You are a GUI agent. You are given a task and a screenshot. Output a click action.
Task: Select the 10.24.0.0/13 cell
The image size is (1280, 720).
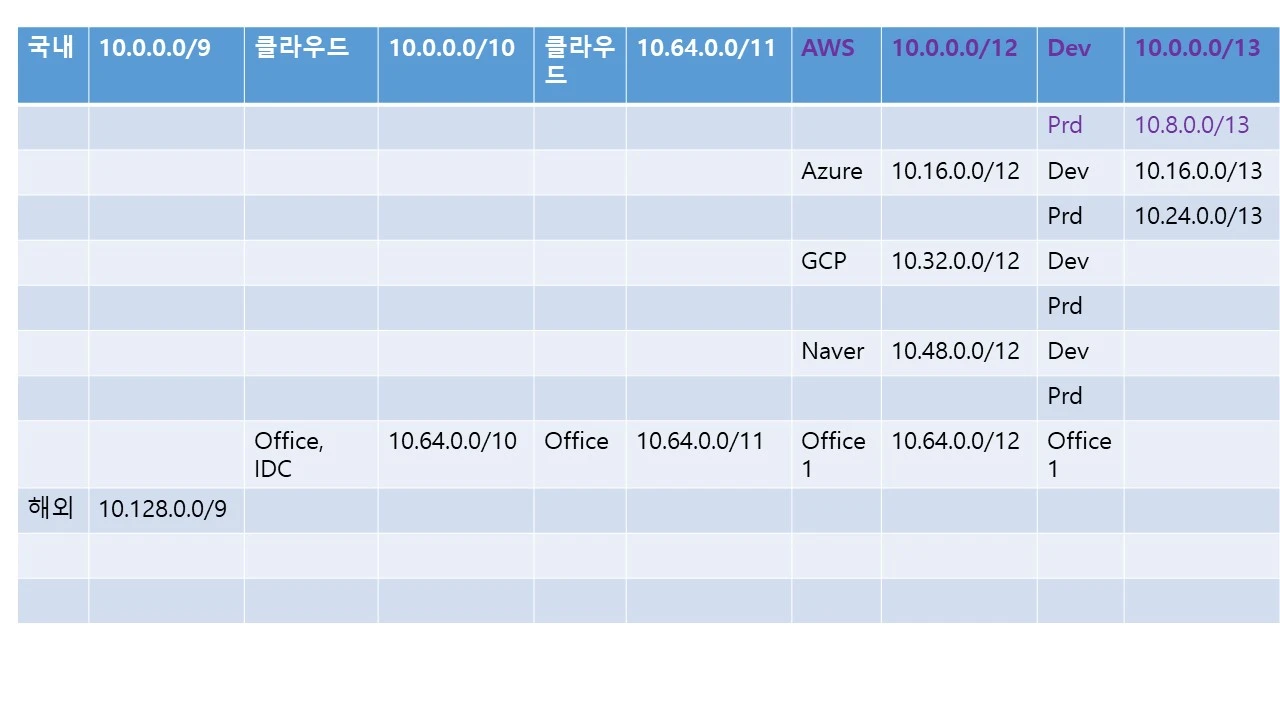[1201, 216]
